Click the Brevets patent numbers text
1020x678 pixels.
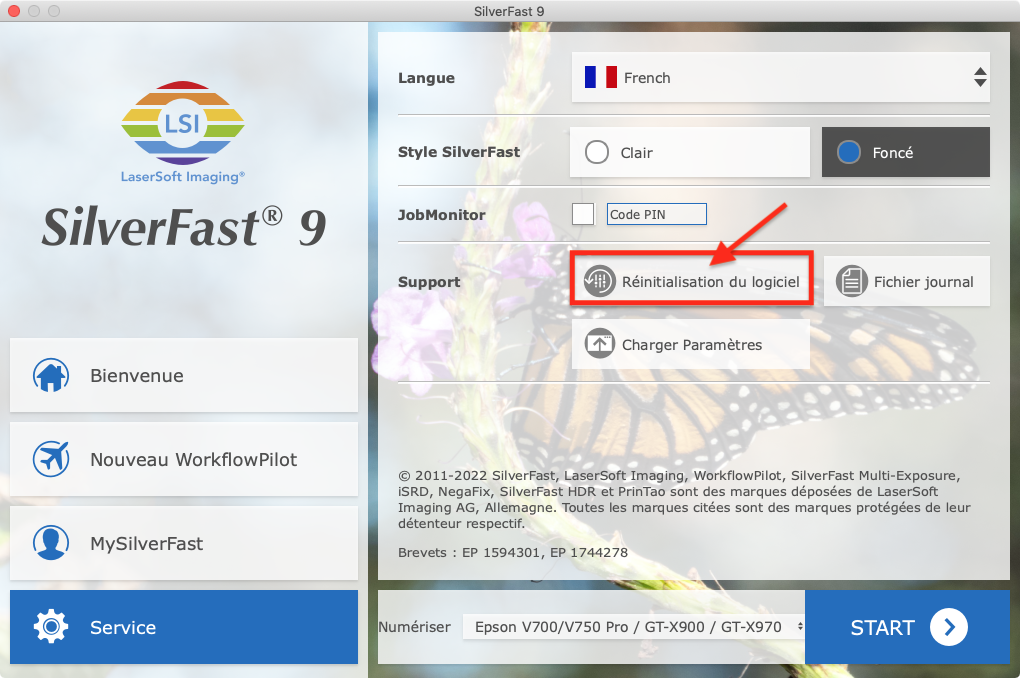pos(513,552)
